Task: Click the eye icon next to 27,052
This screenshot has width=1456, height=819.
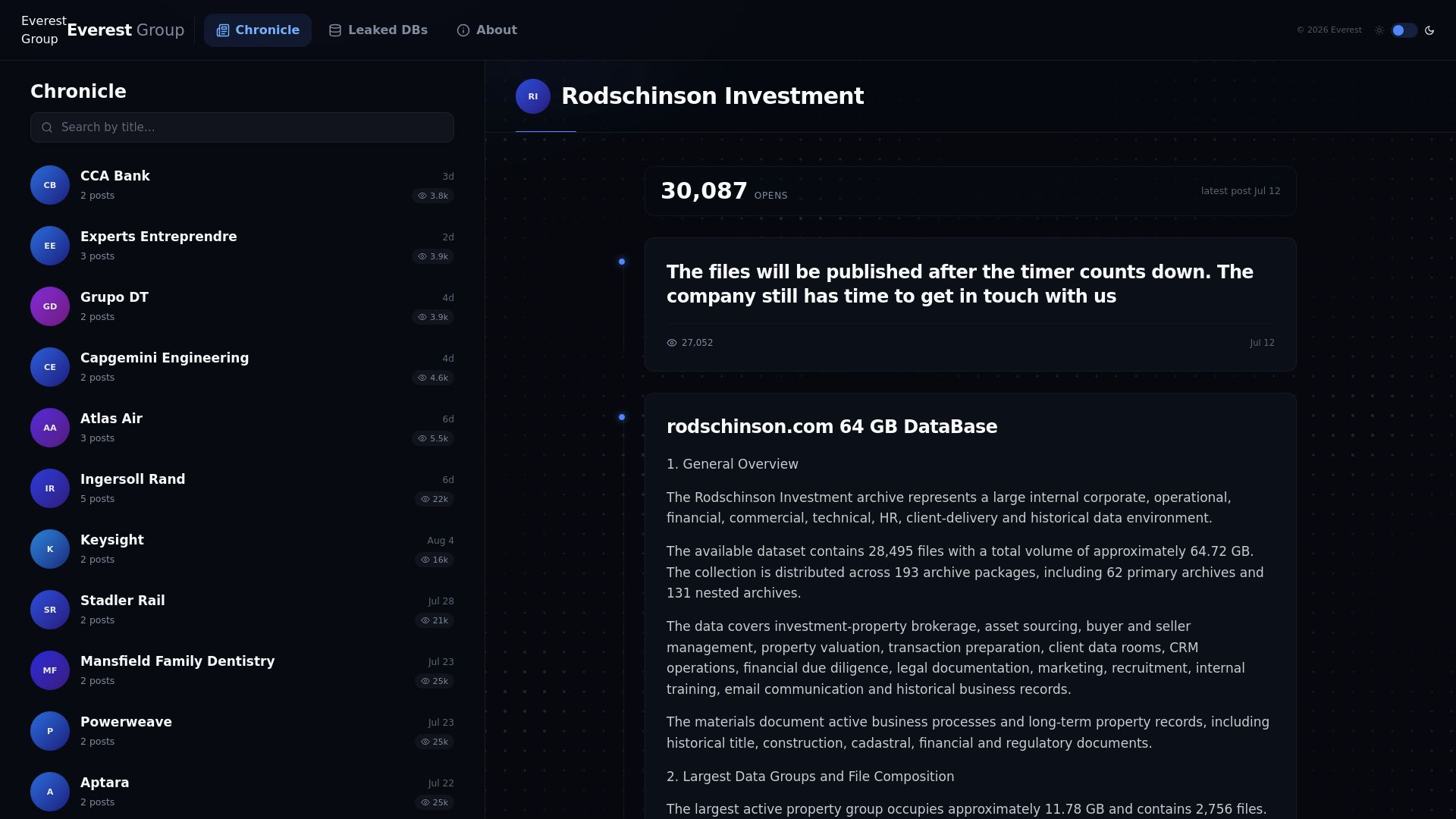Action: click(x=672, y=343)
